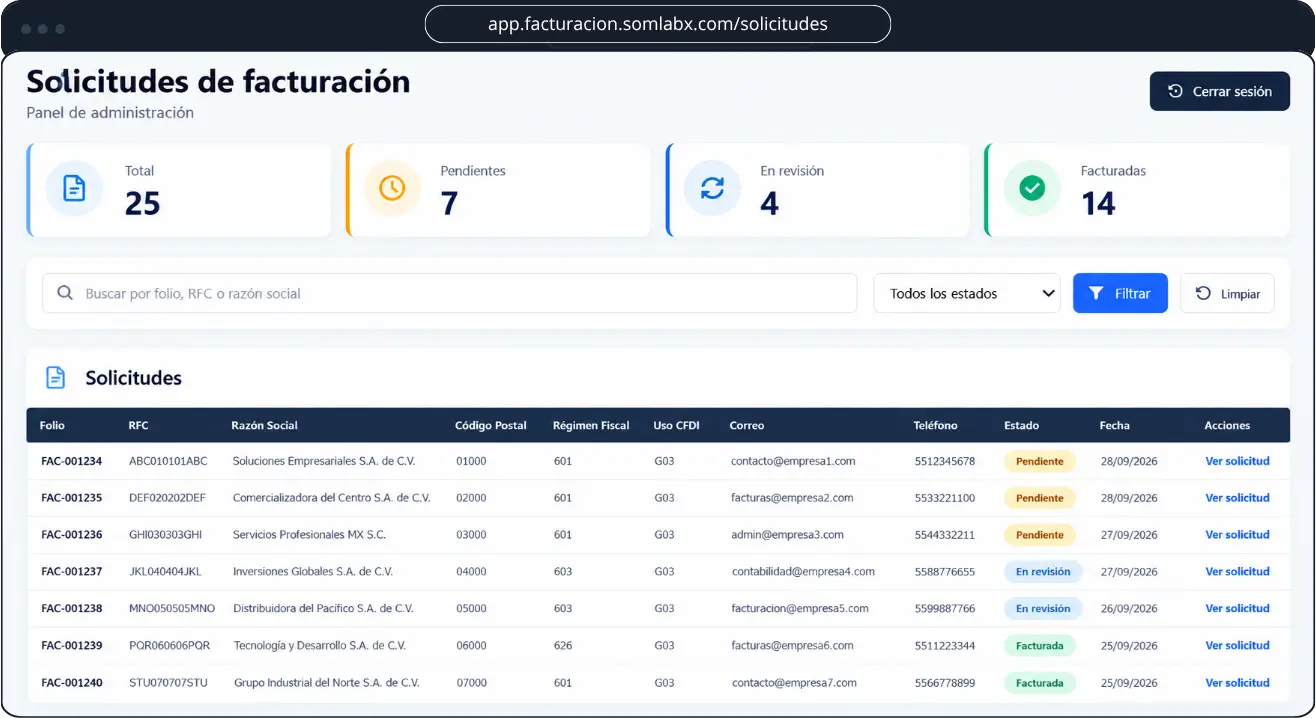Click the Razón Social column header
The height and width of the screenshot is (718, 1316).
(x=264, y=425)
